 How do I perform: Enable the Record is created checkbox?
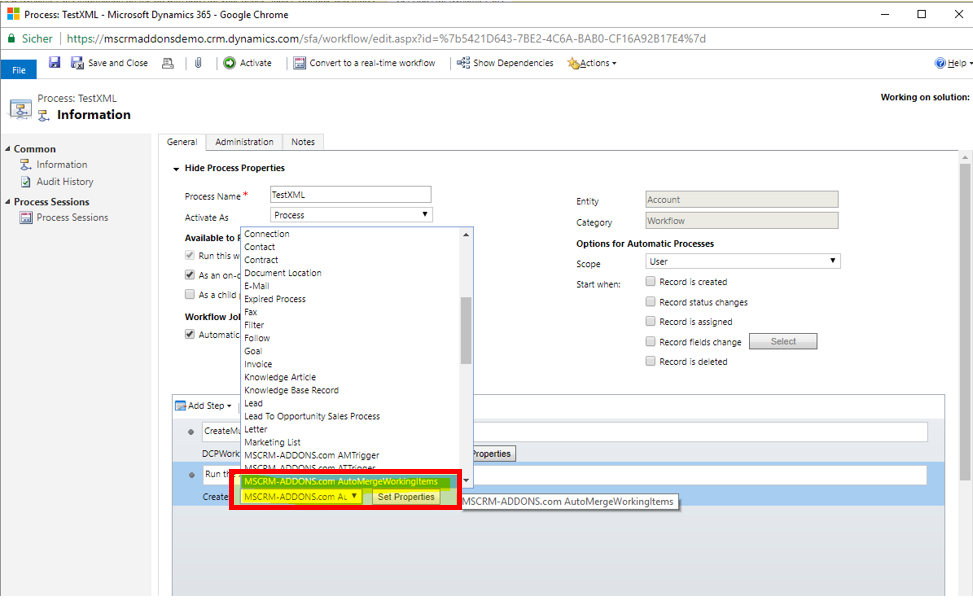(x=651, y=282)
